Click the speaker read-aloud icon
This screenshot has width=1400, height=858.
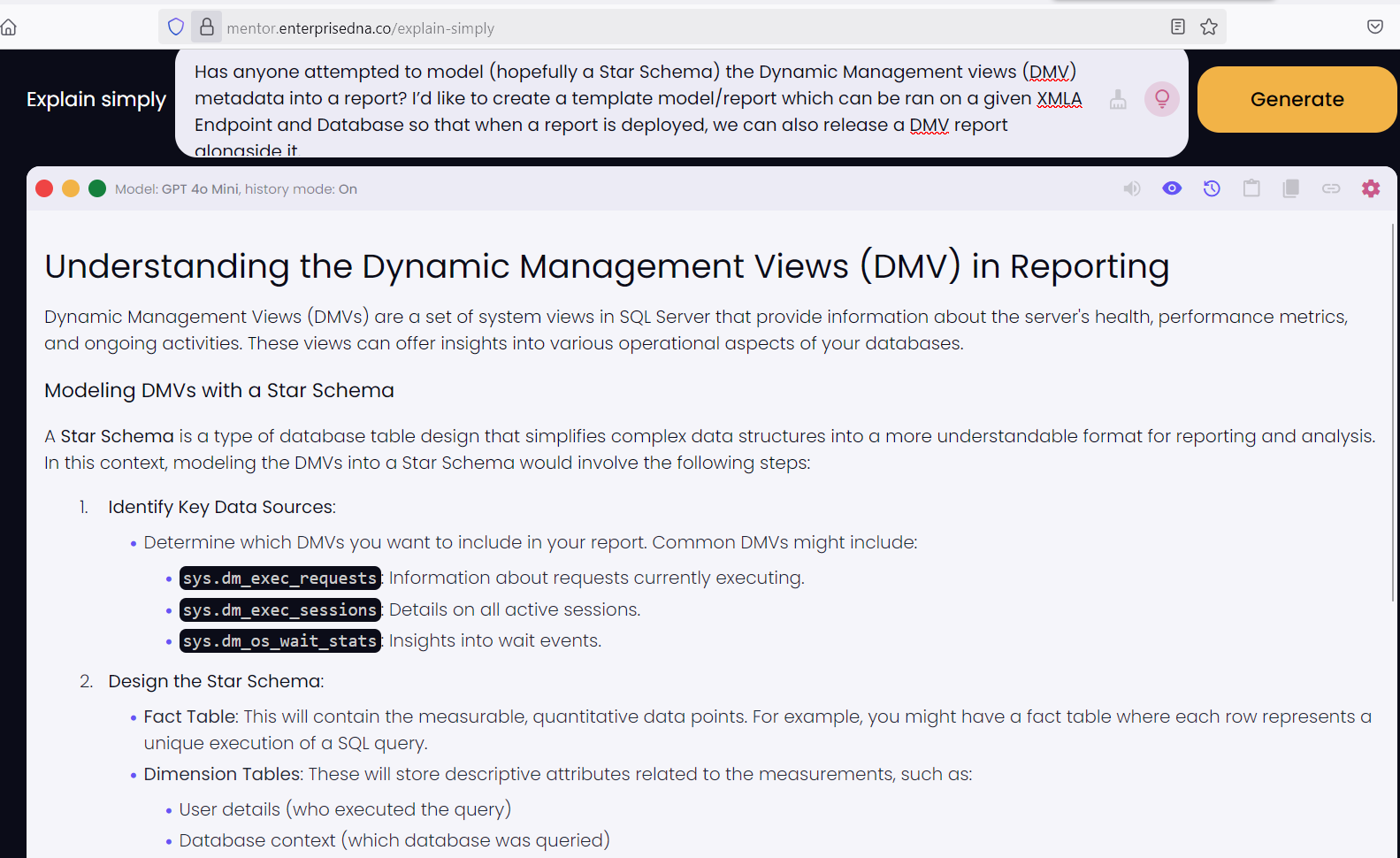point(1132,188)
